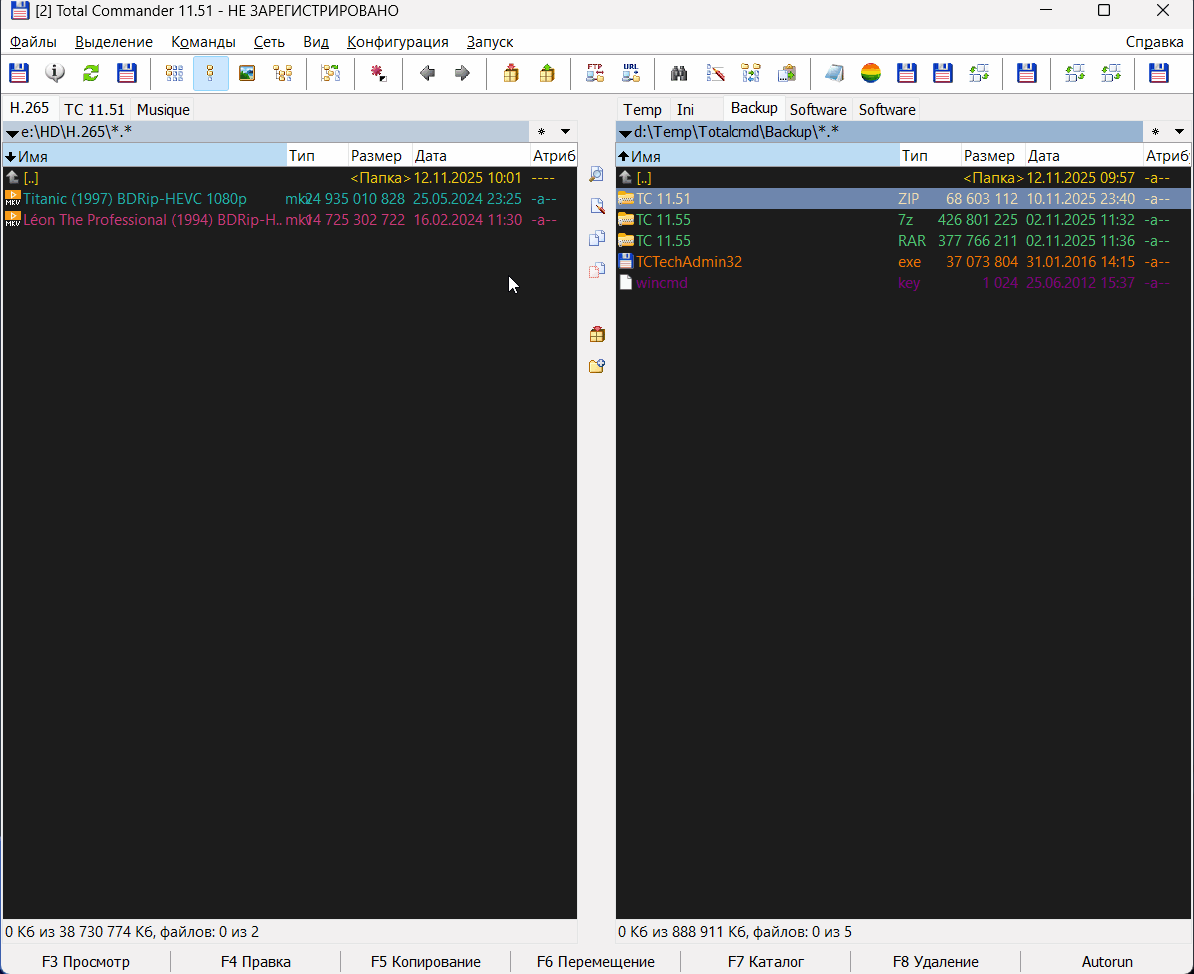Toggle the highlighted brief view mode icon
Viewport: 1194px width, 974px height.
point(211,73)
